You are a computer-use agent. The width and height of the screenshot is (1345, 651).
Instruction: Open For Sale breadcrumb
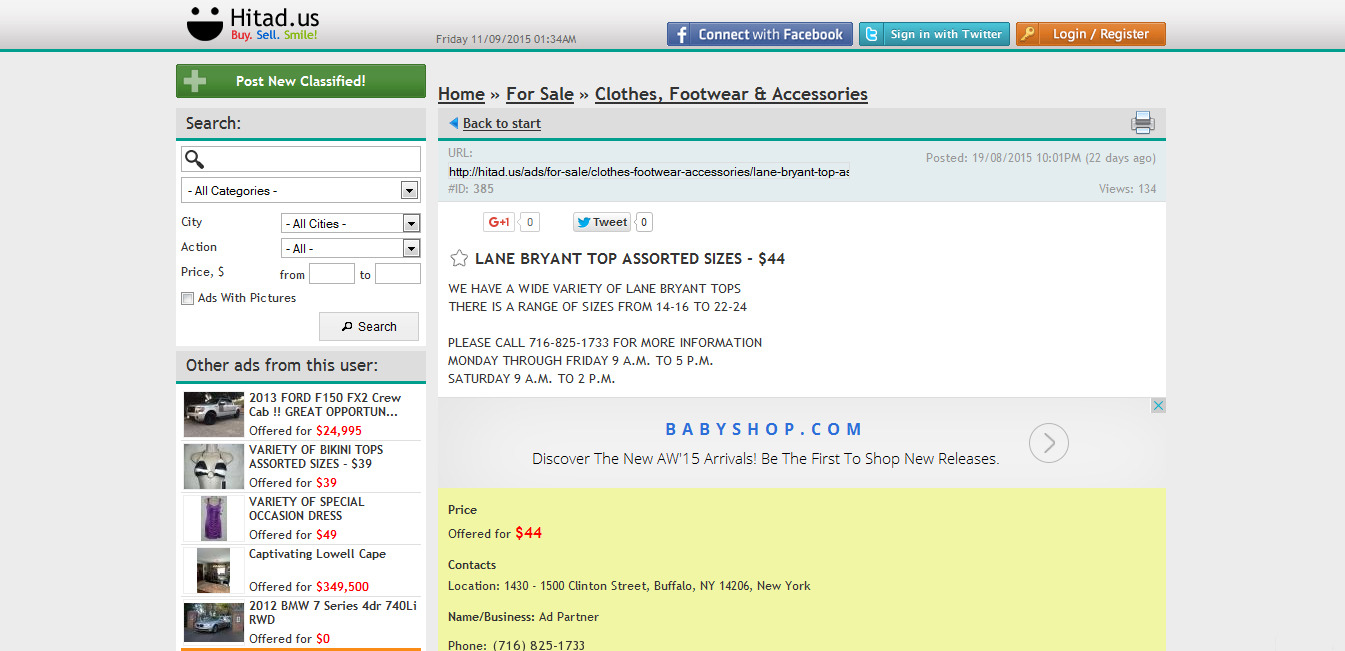point(540,94)
